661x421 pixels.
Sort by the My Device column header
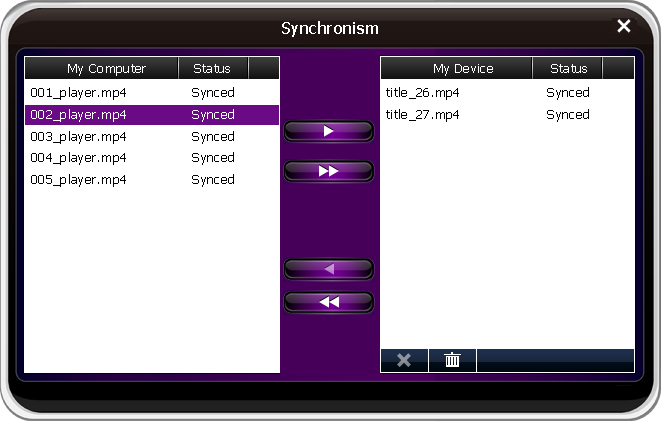462,69
